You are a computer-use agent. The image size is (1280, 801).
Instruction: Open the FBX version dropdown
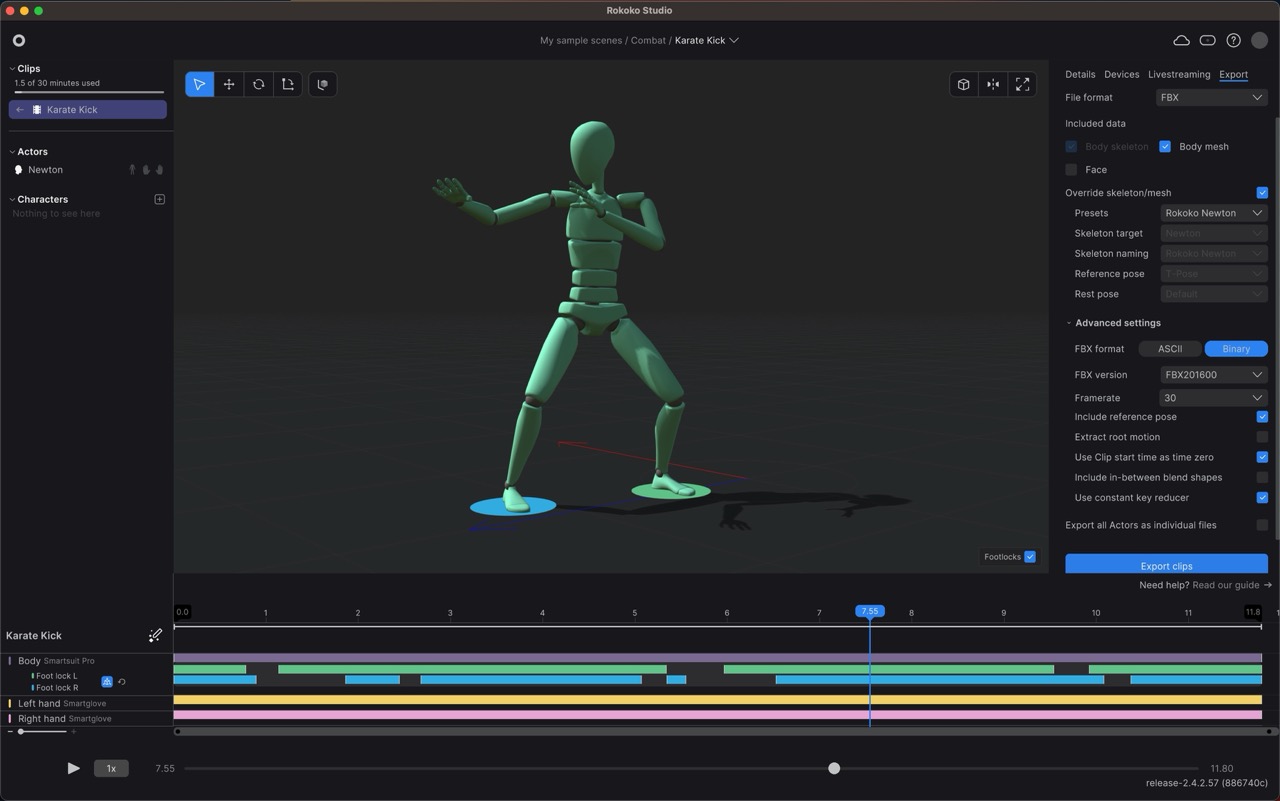pyautogui.click(x=1214, y=375)
